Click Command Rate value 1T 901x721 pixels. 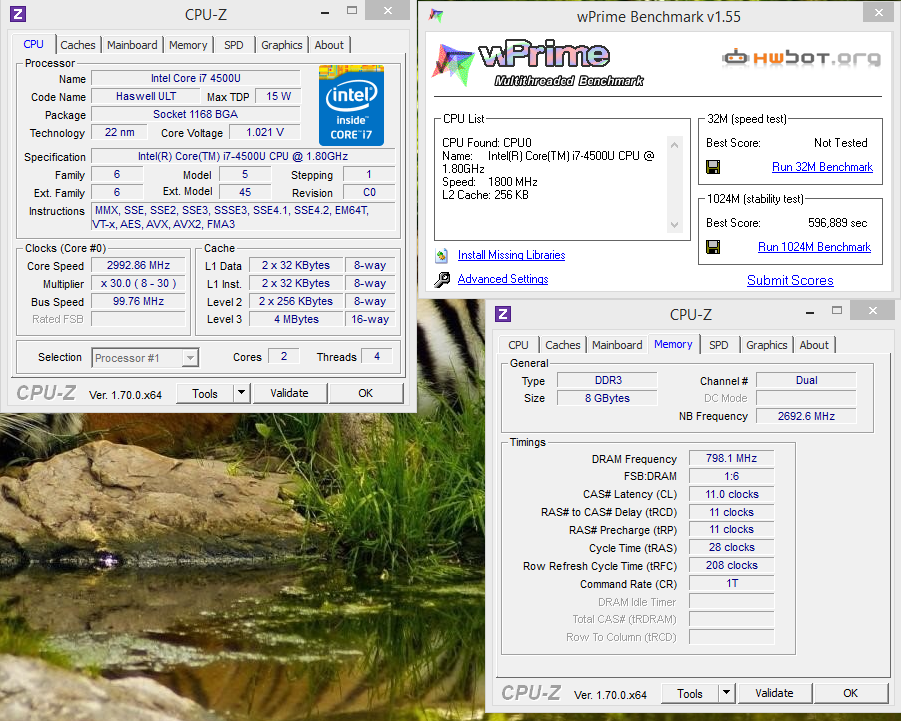point(731,583)
